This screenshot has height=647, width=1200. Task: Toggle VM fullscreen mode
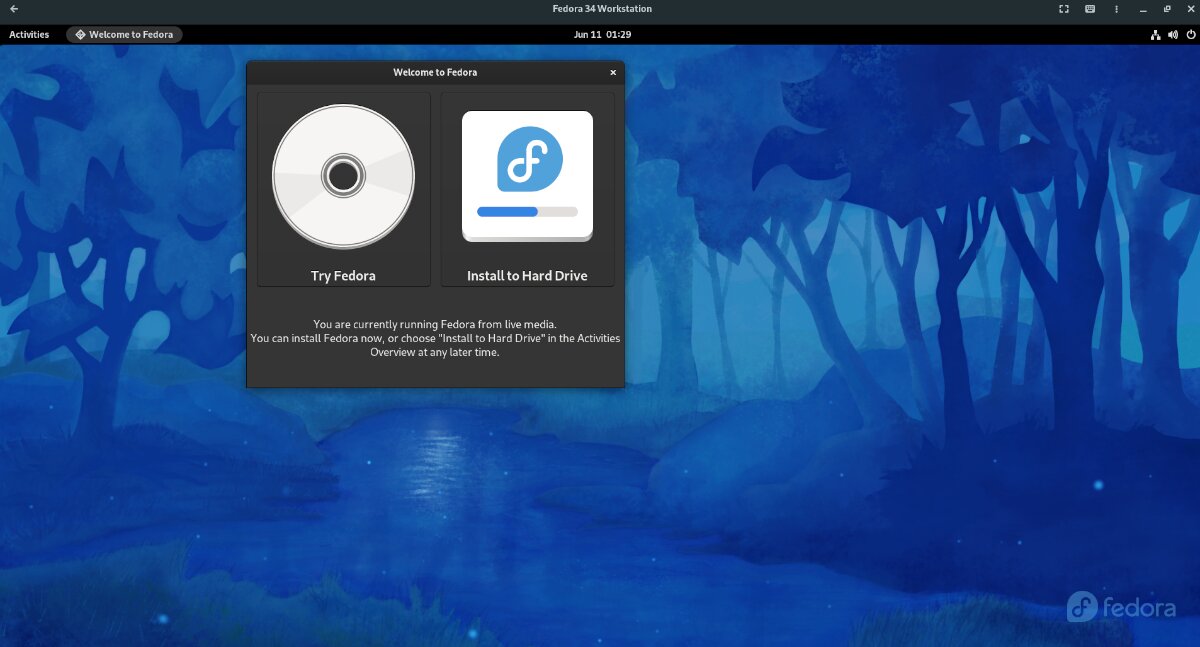[x=1063, y=9]
